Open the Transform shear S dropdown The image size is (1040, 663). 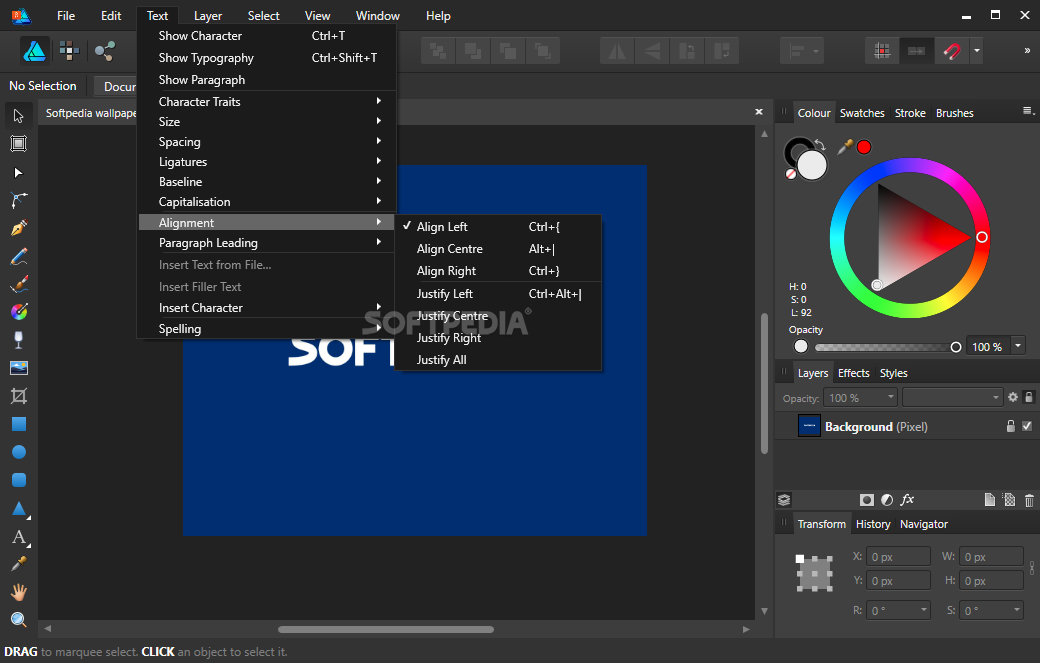[x=1017, y=610]
